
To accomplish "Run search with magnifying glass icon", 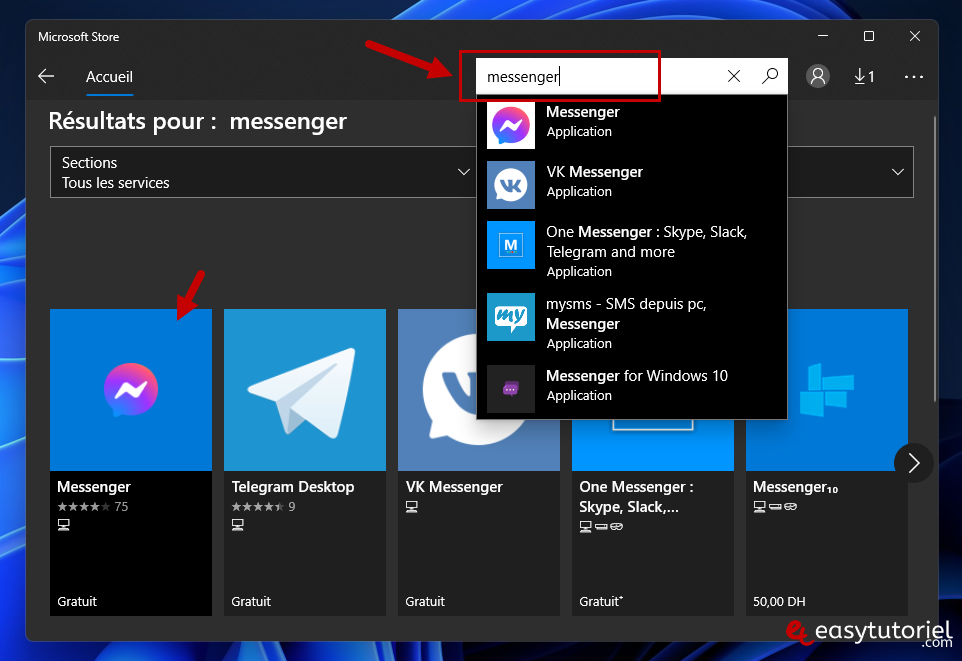I will click(770, 76).
